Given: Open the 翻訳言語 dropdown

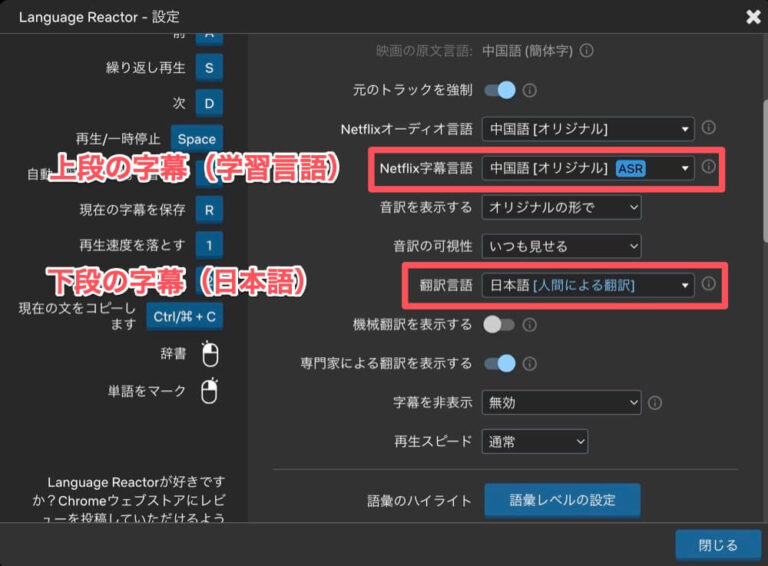Looking at the screenshot, I should [x=588, y=285].
